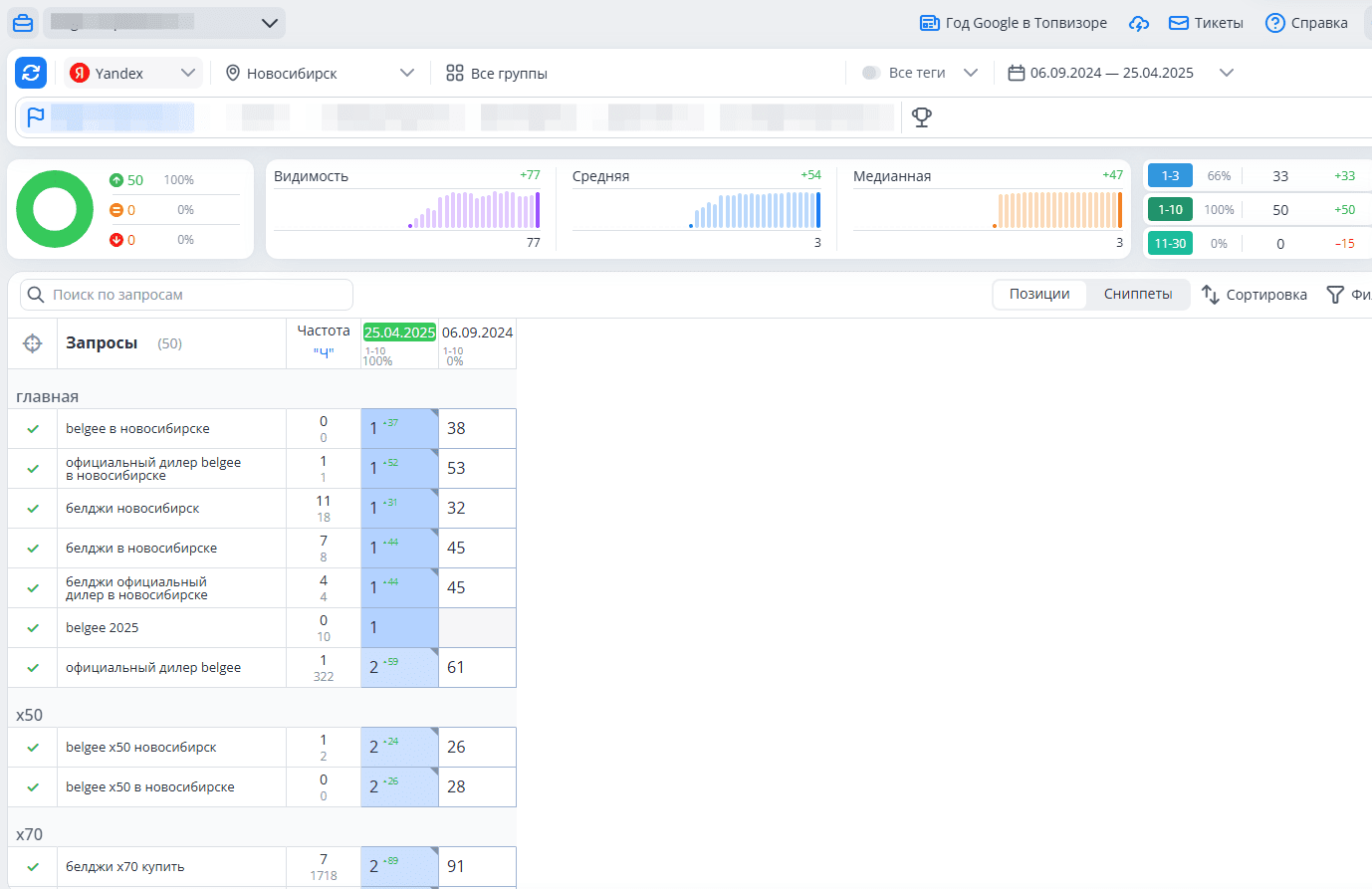Image resolution: width=1372 pixels, height=889 pixels.
Task: Click the green donut summary chart
Action: click(55, 209)
